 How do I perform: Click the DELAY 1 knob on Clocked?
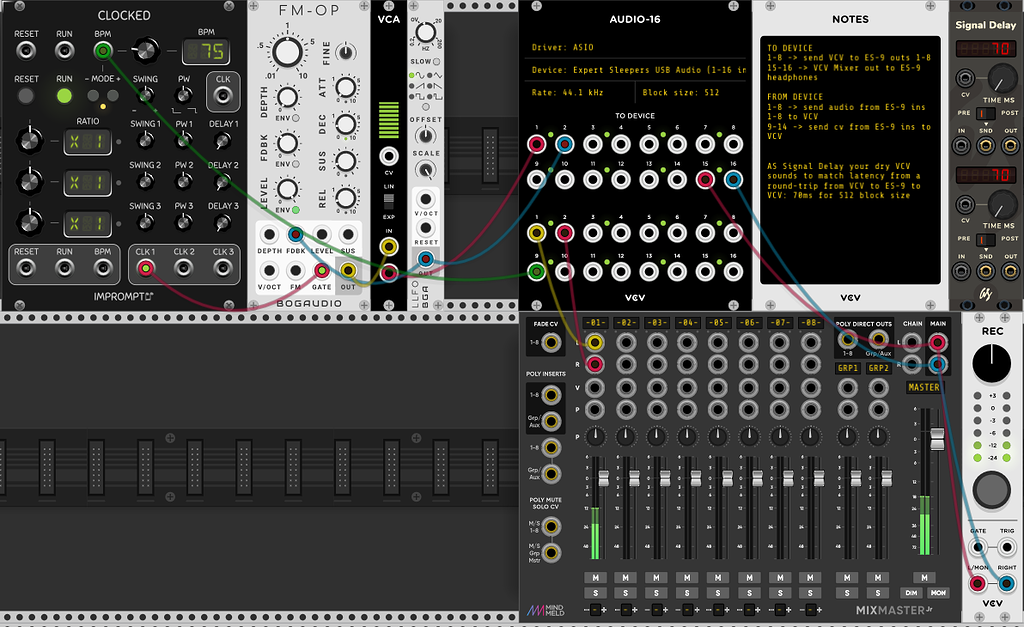pos(223,140)
